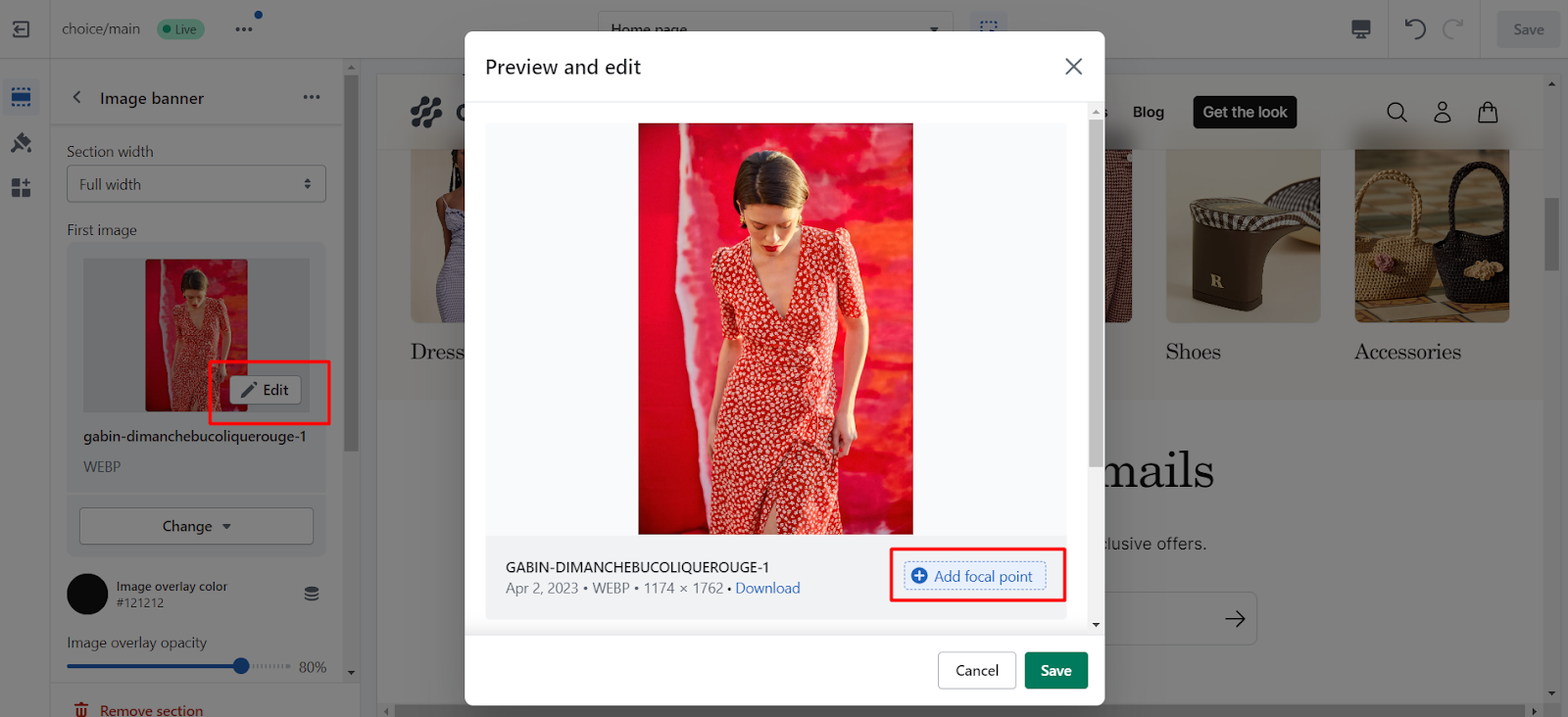Click the Image overlay opacity slider handle
1568x717 pixels.
(241, 666)
